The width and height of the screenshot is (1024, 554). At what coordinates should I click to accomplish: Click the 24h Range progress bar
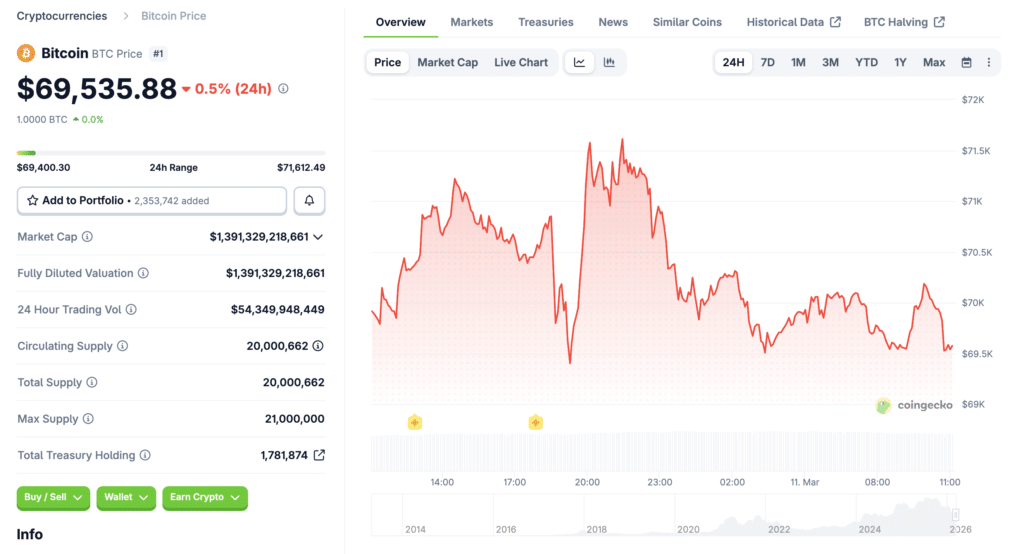coord(170,153)
